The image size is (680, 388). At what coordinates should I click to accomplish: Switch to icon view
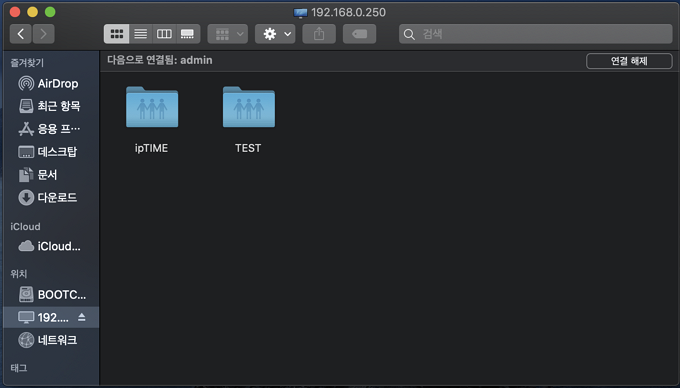coord(117,34)
